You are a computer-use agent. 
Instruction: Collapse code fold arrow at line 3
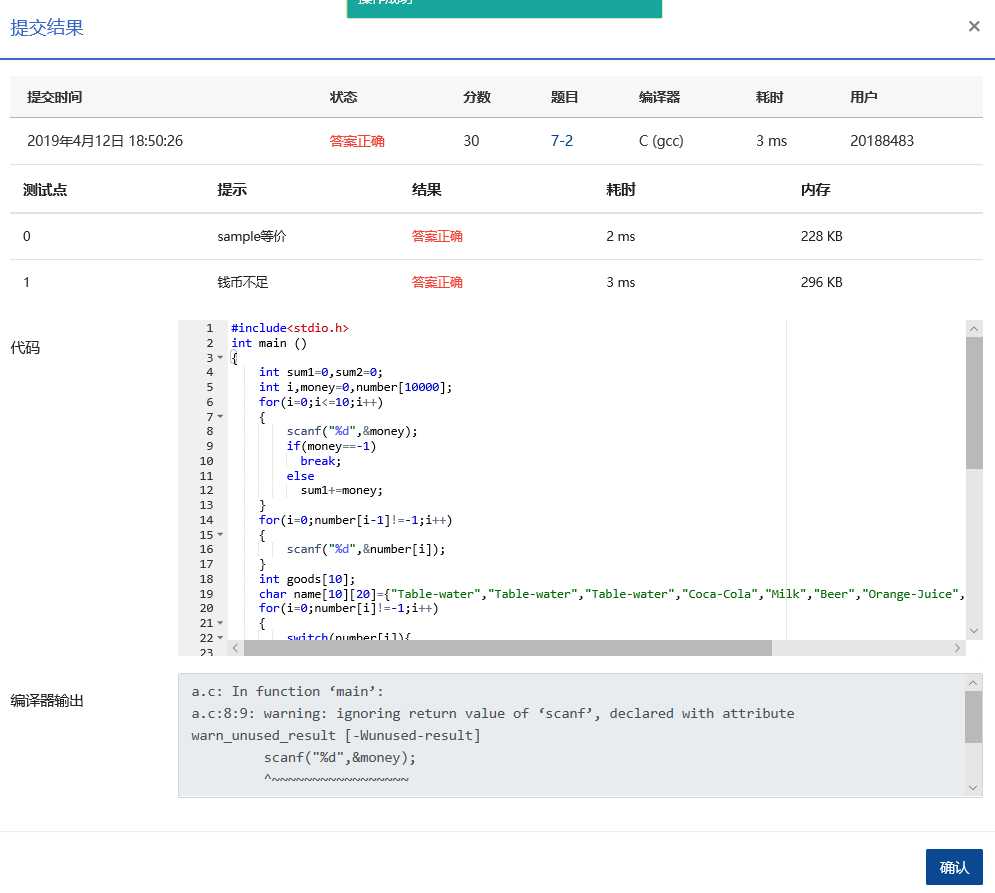pyautogui.click(x=220, y=357)
